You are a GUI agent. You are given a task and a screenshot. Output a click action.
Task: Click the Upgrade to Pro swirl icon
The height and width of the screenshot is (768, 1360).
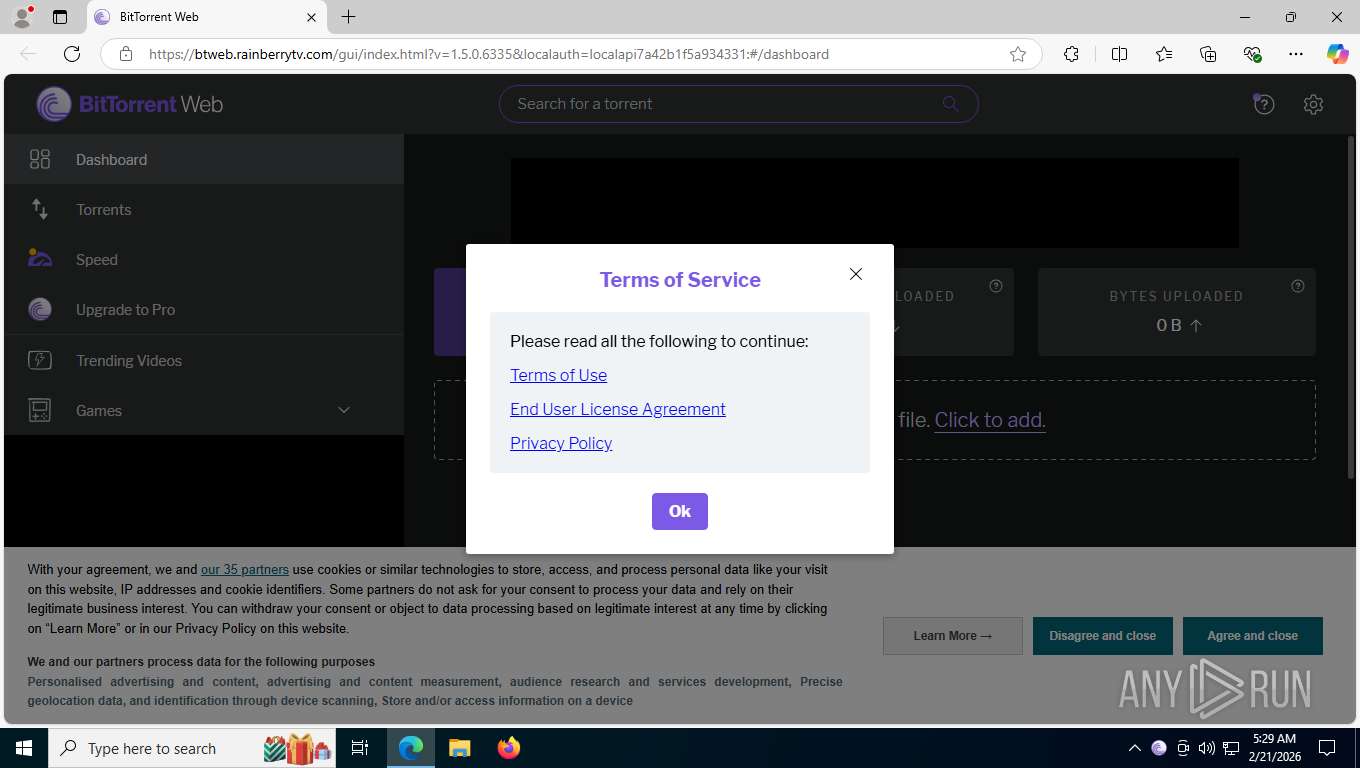(x=40, y=309)
